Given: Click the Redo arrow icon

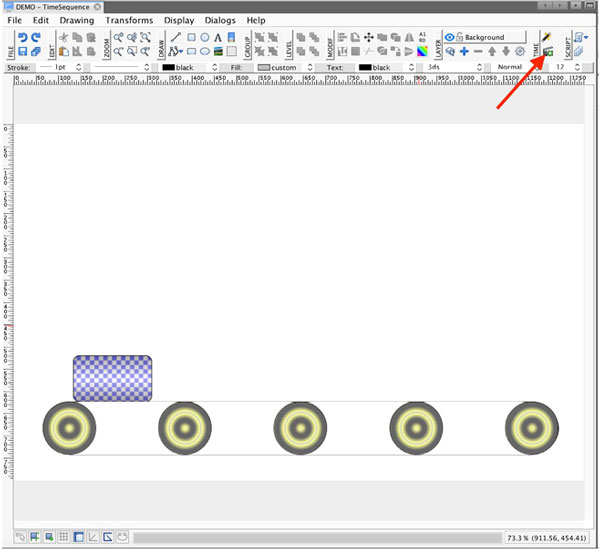Looking at the screenshot, I should click(36, 37).
